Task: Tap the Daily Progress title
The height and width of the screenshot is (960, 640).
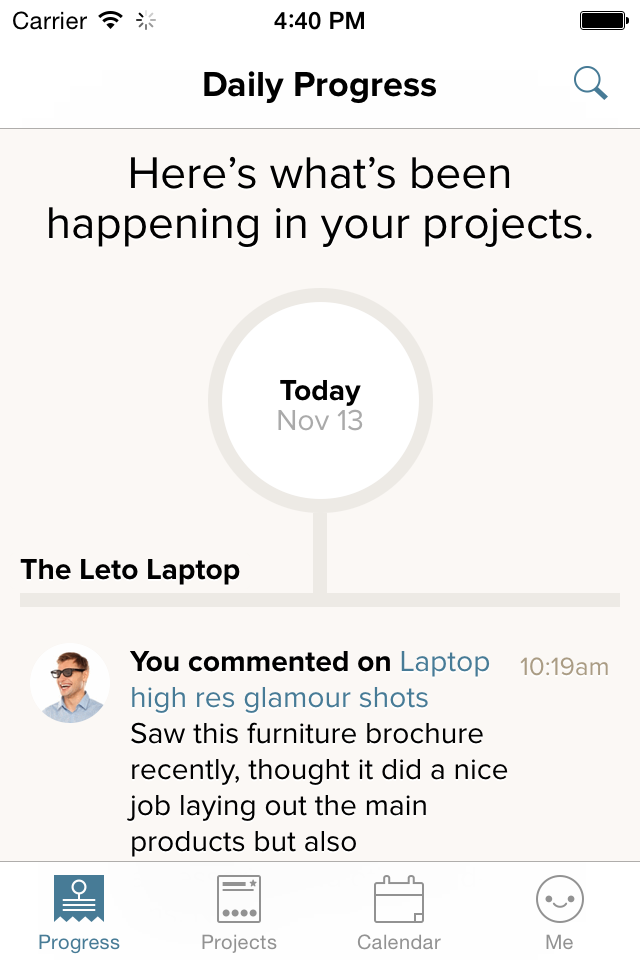Action: click(x=319, y=85)
